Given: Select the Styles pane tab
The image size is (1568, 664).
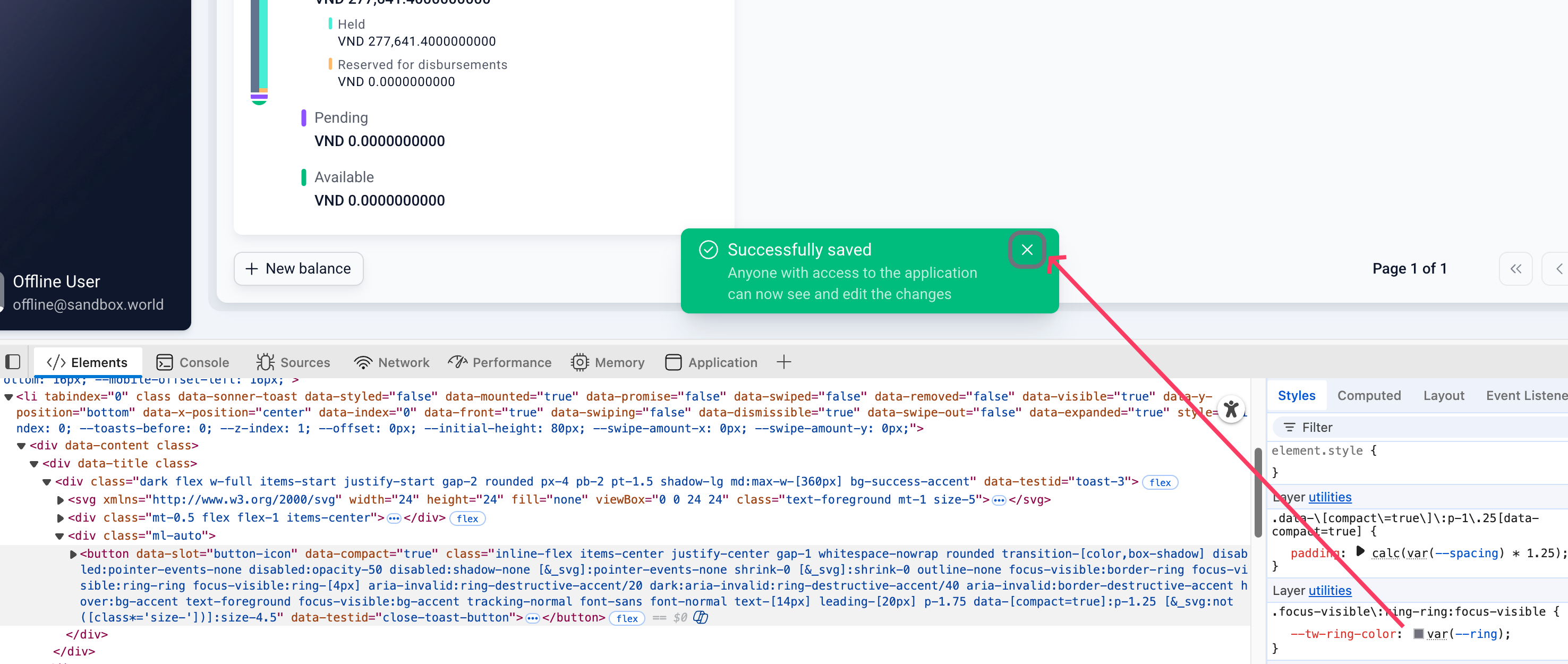Looking at the screenshot, I should click(x=1297, y=396).
